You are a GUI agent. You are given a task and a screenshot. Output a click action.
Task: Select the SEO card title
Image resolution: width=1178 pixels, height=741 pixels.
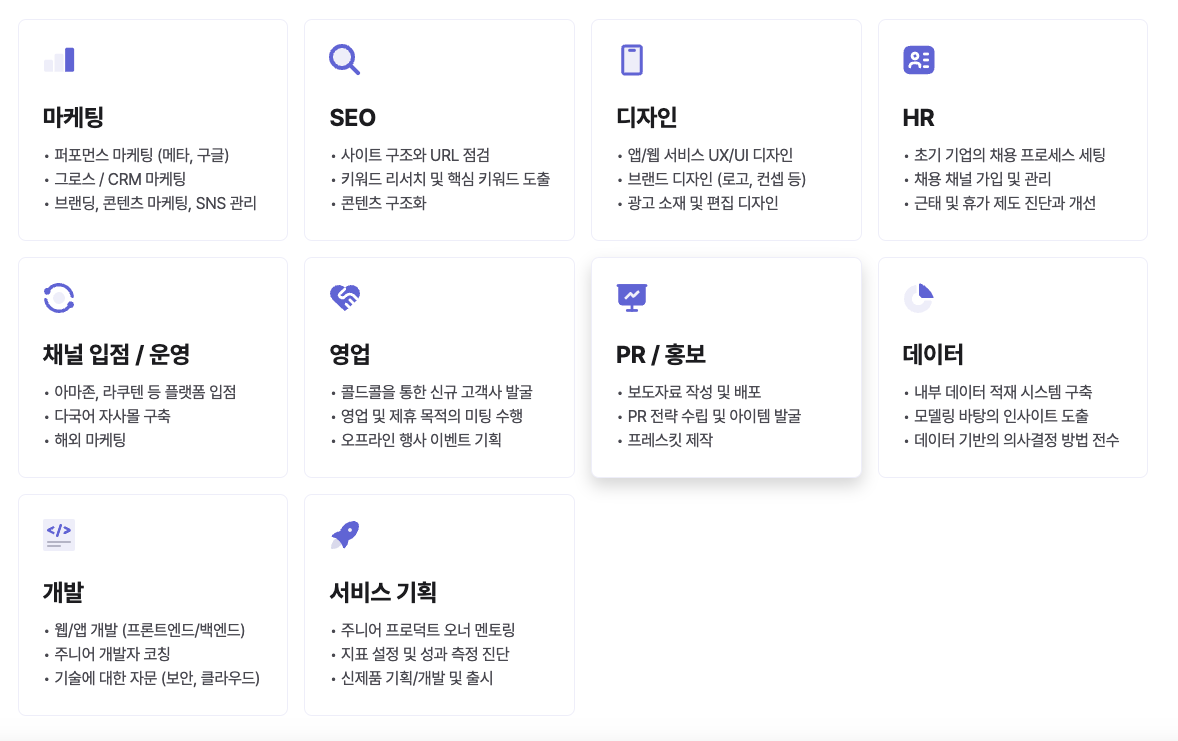(x=351, y=117)
